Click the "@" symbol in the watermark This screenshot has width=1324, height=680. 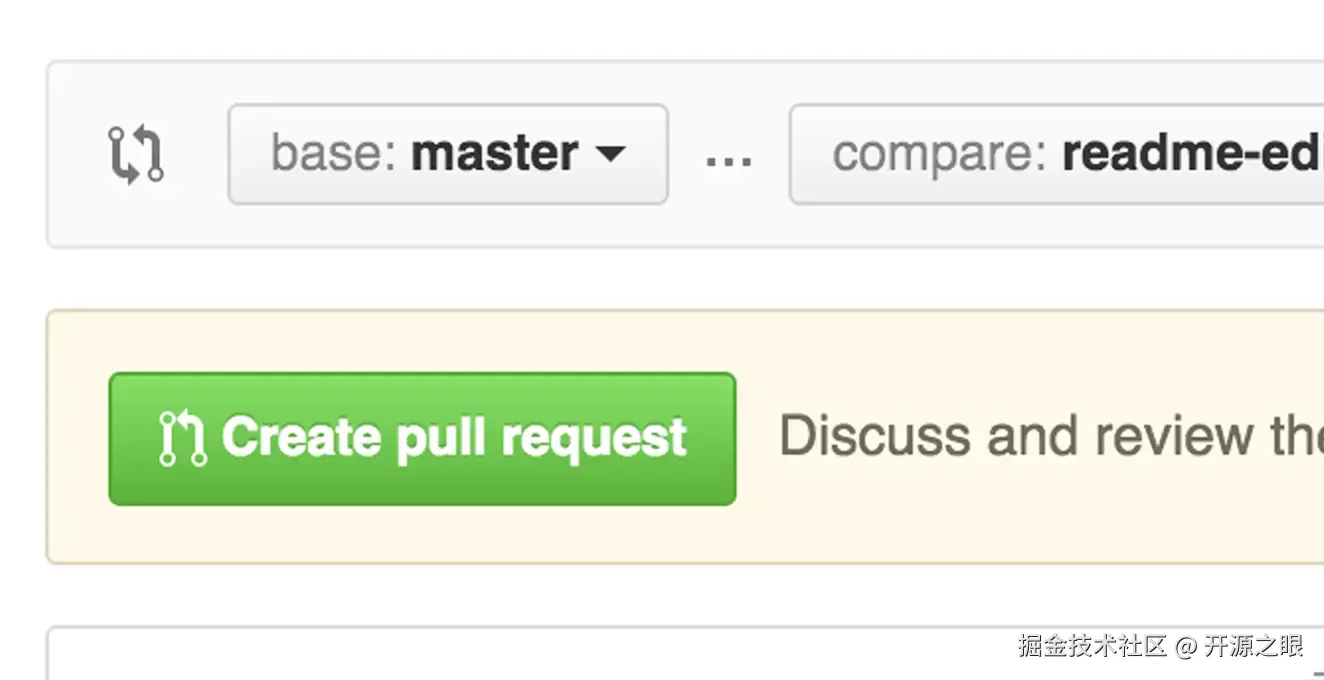click(x=1185, y=647)
